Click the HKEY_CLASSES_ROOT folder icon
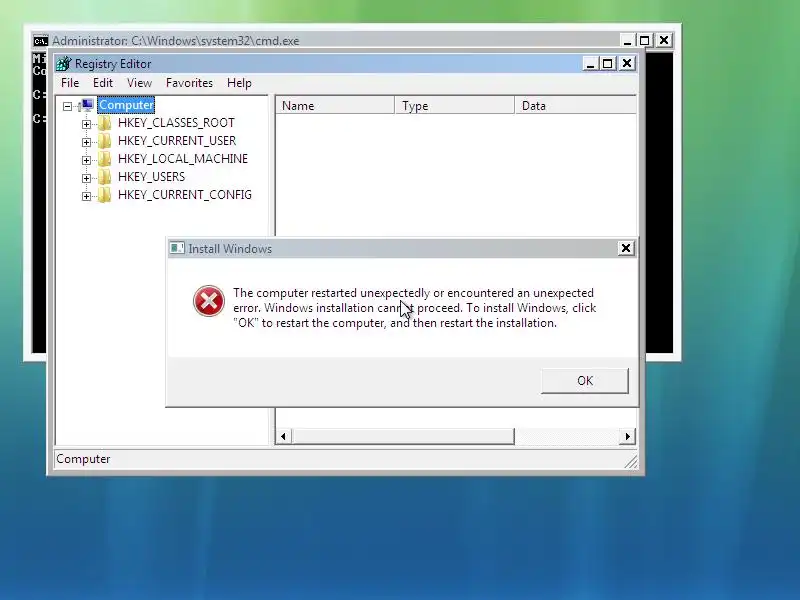The width and height of the screenshot is (800, 600). [104, 123]
